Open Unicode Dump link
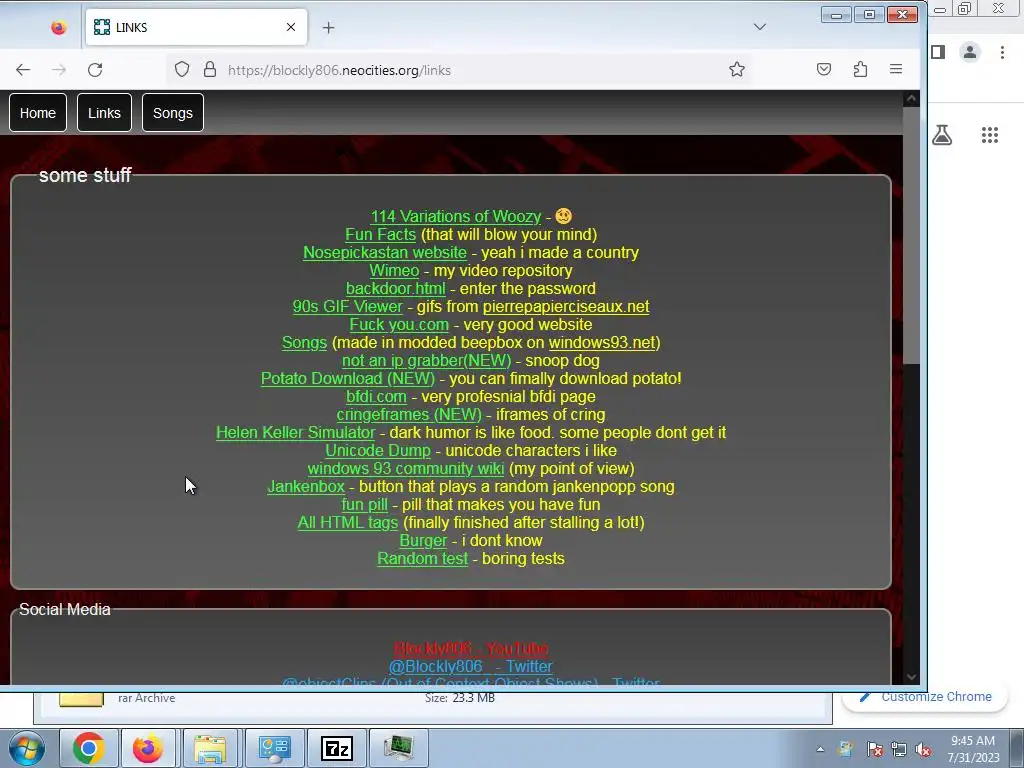1024x768 pixels. 378,451
